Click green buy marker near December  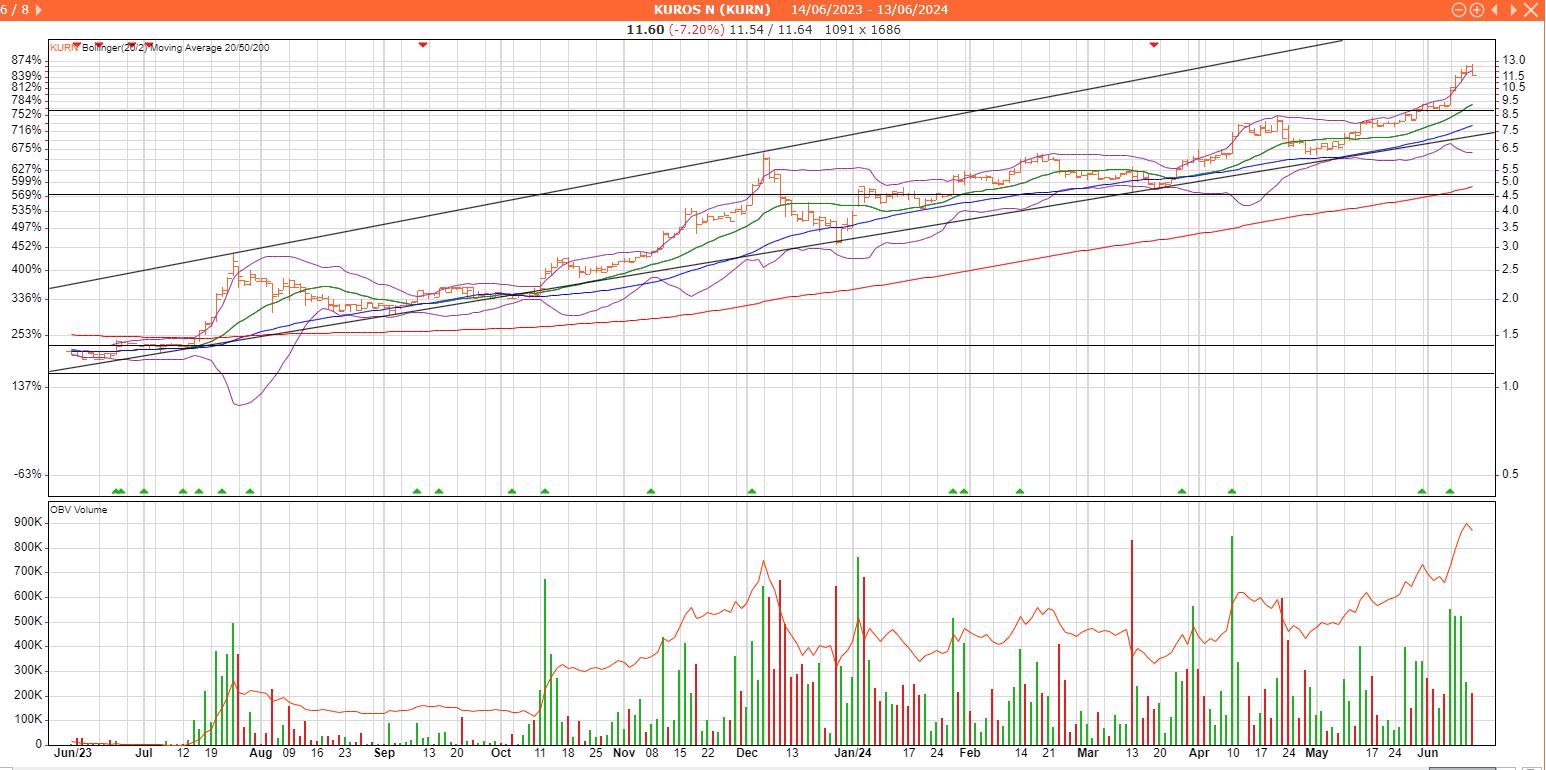[751, 491]
